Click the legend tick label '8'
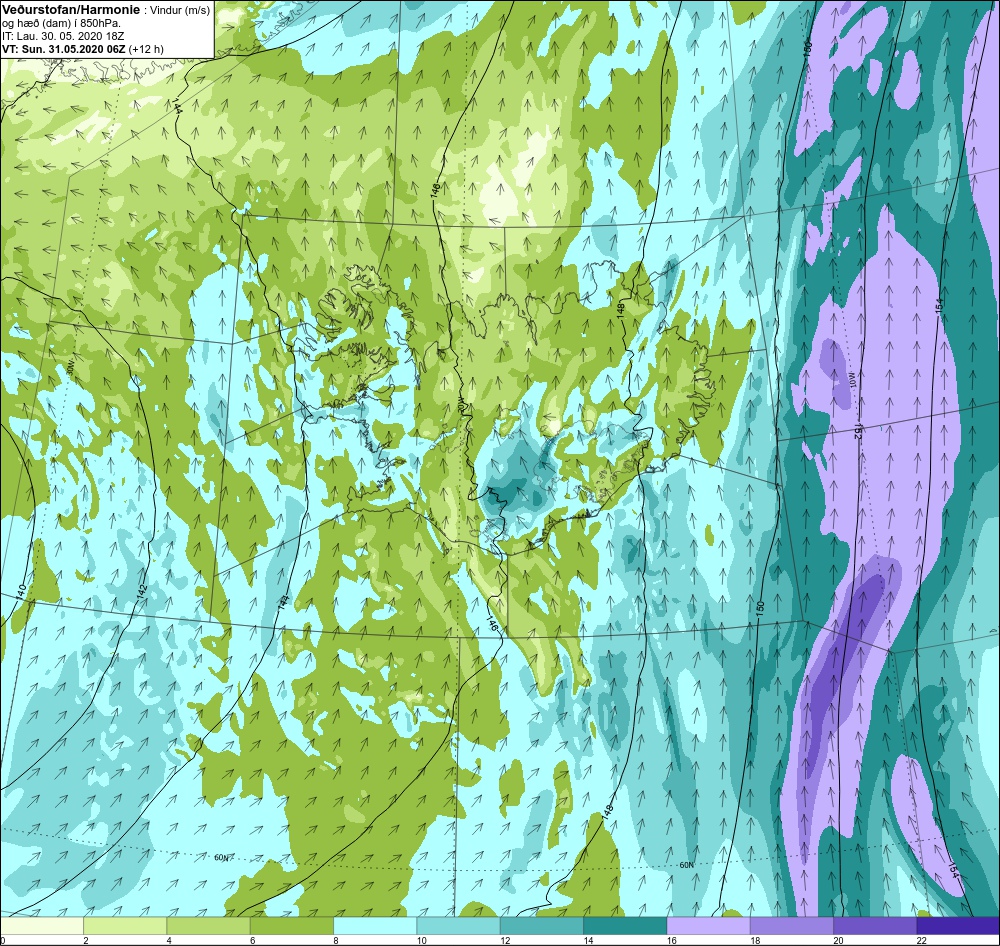Viewport: 1000px width, 946px height. coord(336,940)
